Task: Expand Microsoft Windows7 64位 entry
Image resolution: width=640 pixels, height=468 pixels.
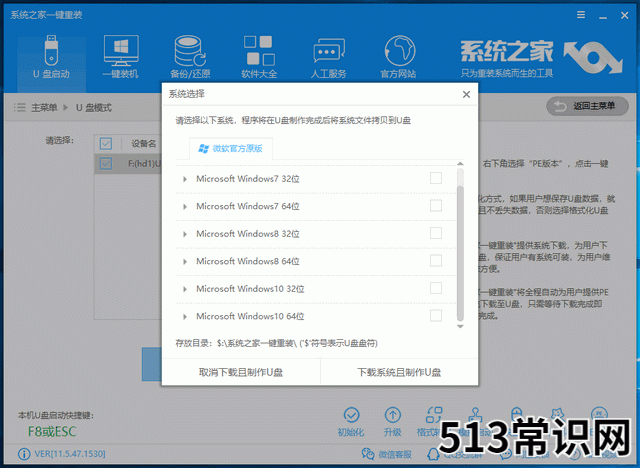Action: coord(185,206)
